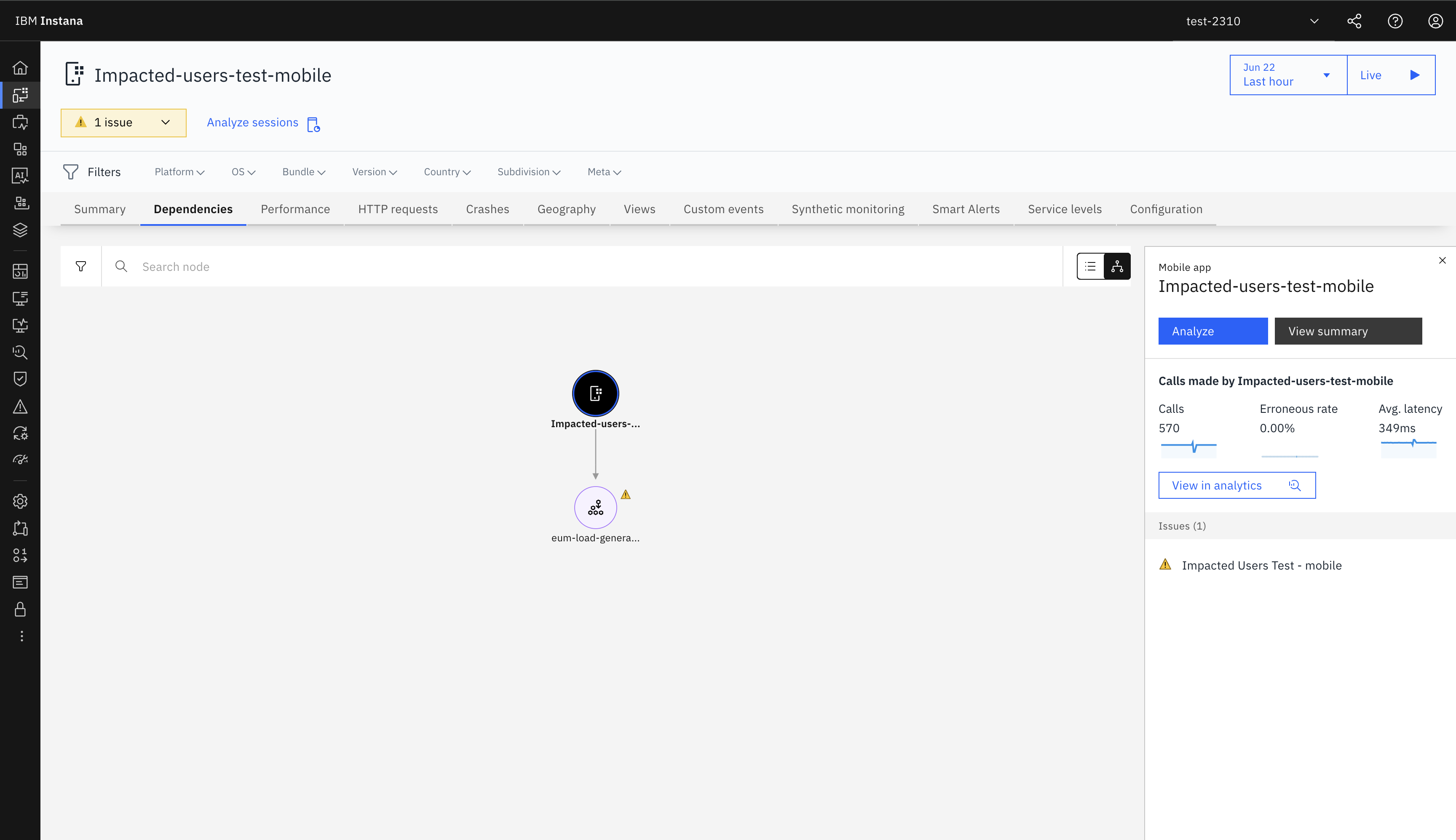Click the View summary button
Viewport: 1456px width, 840px height.
[x=1349, y=331]
